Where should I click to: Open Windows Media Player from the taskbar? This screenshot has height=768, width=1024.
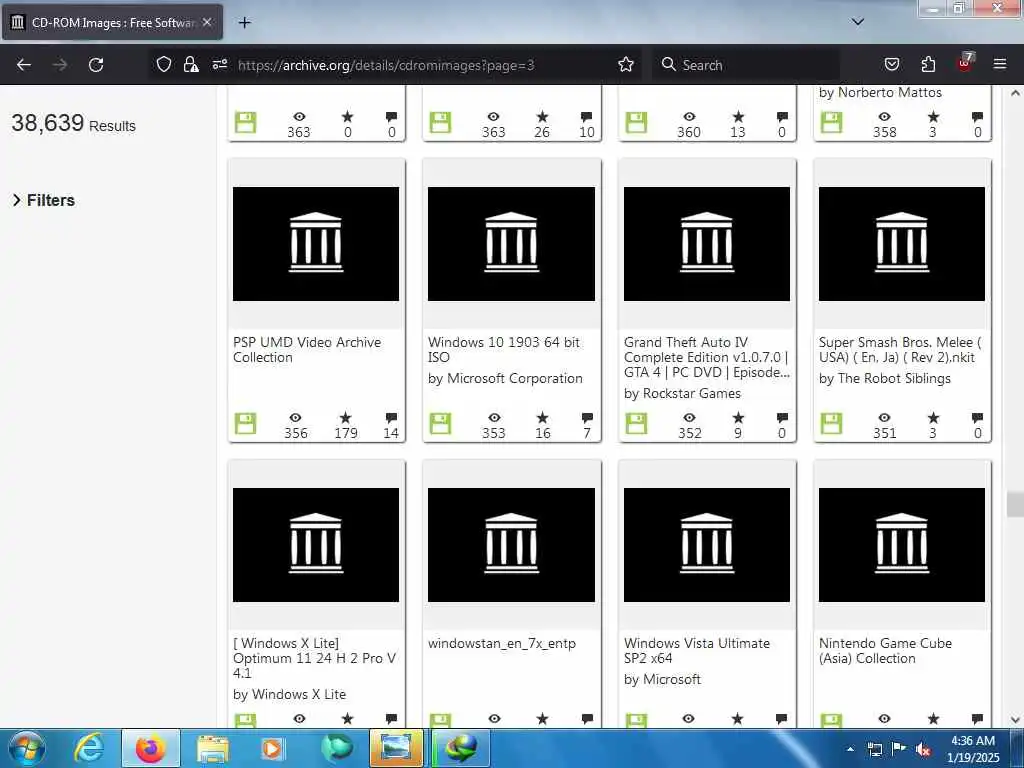pos(272,748)
